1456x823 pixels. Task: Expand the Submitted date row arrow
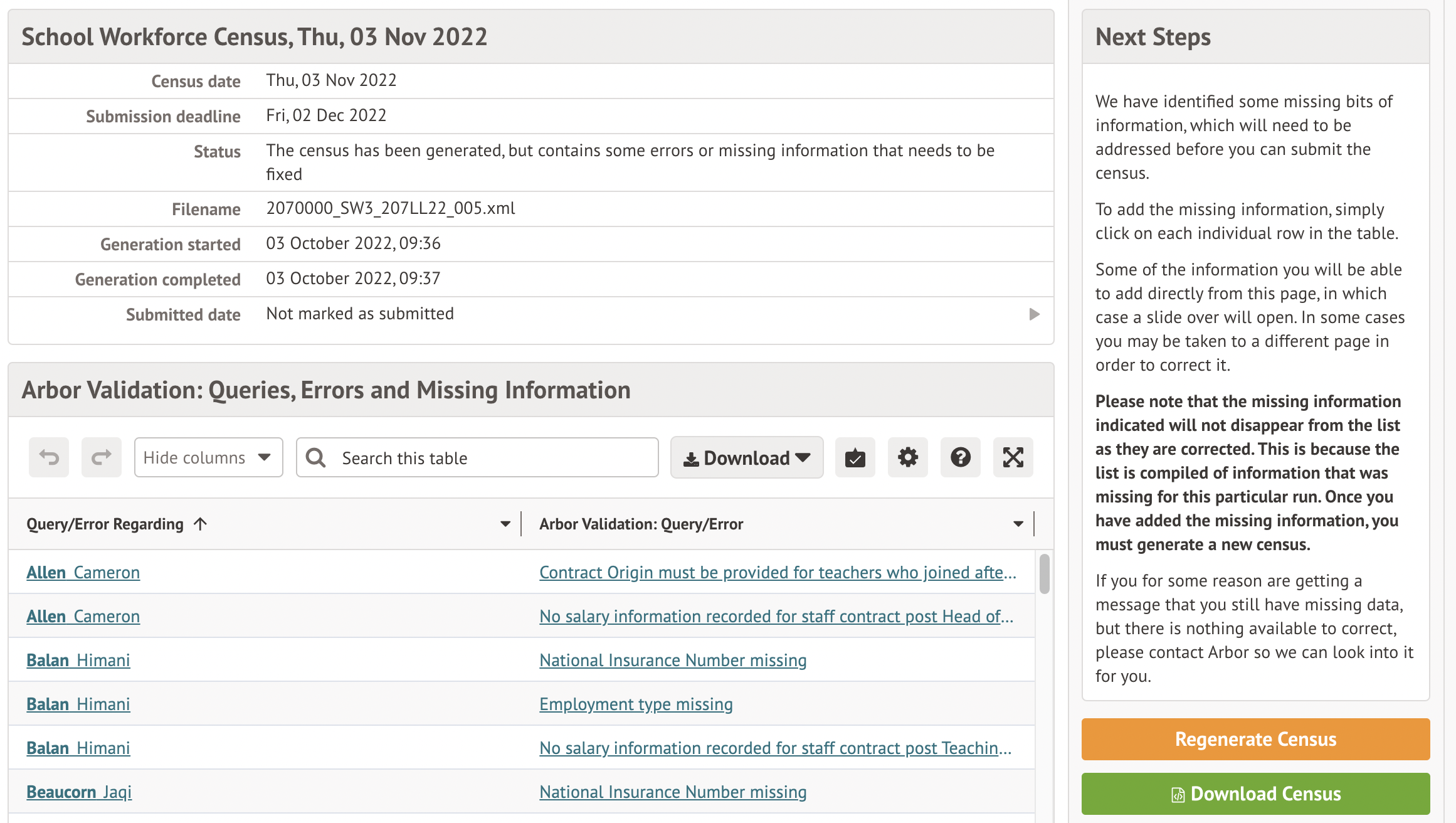tap(1035, 314)
